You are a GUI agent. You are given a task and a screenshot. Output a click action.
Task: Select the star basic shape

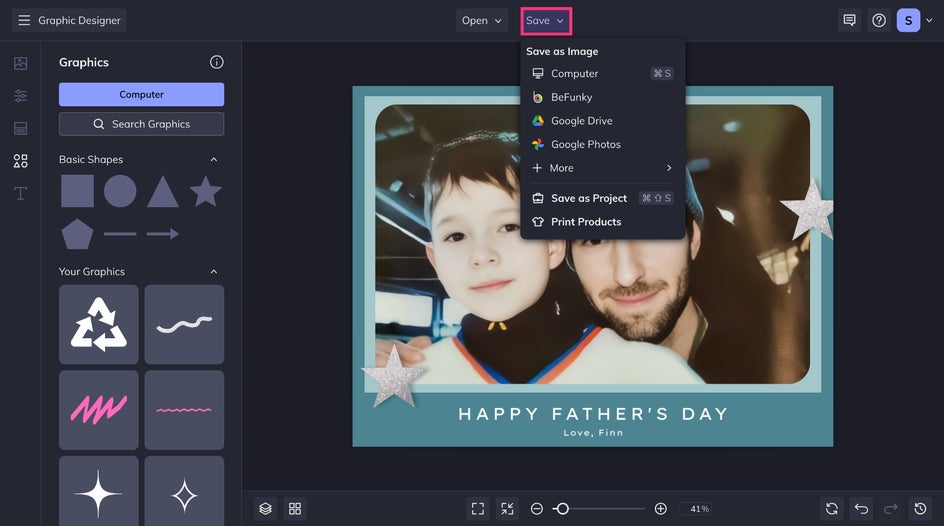(x=205, y=190)
